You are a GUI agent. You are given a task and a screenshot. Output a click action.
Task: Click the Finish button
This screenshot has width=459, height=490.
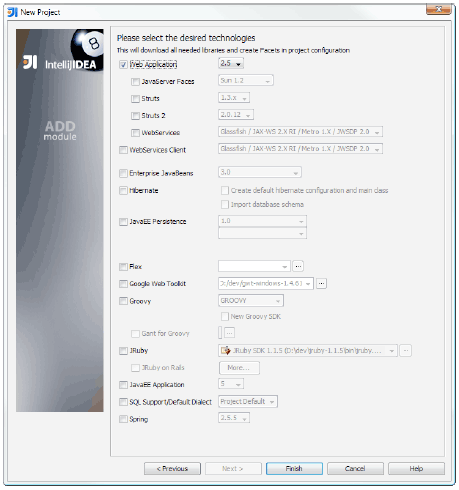tap(294, 468)
